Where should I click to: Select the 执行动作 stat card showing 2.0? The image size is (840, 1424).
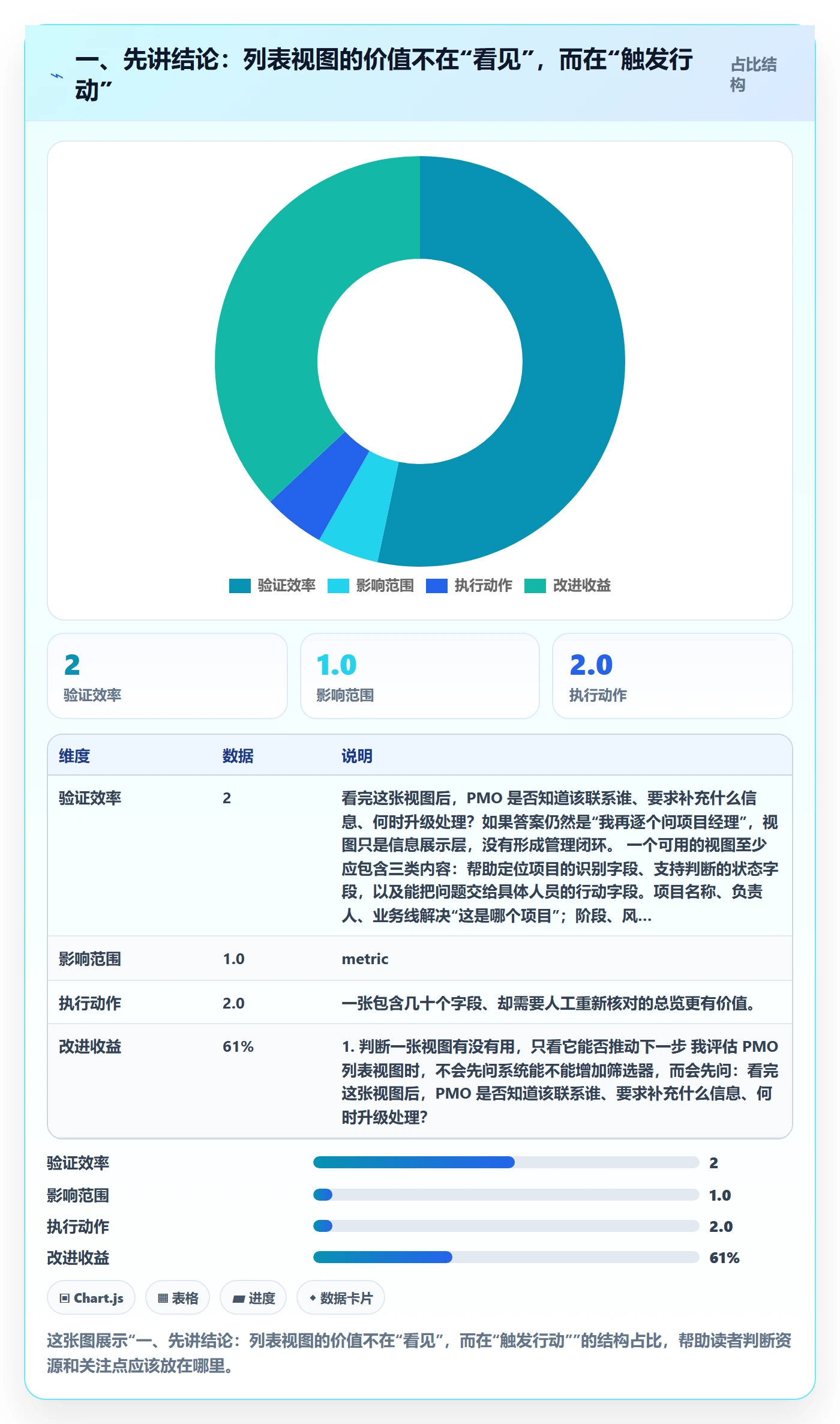[673, 676]
